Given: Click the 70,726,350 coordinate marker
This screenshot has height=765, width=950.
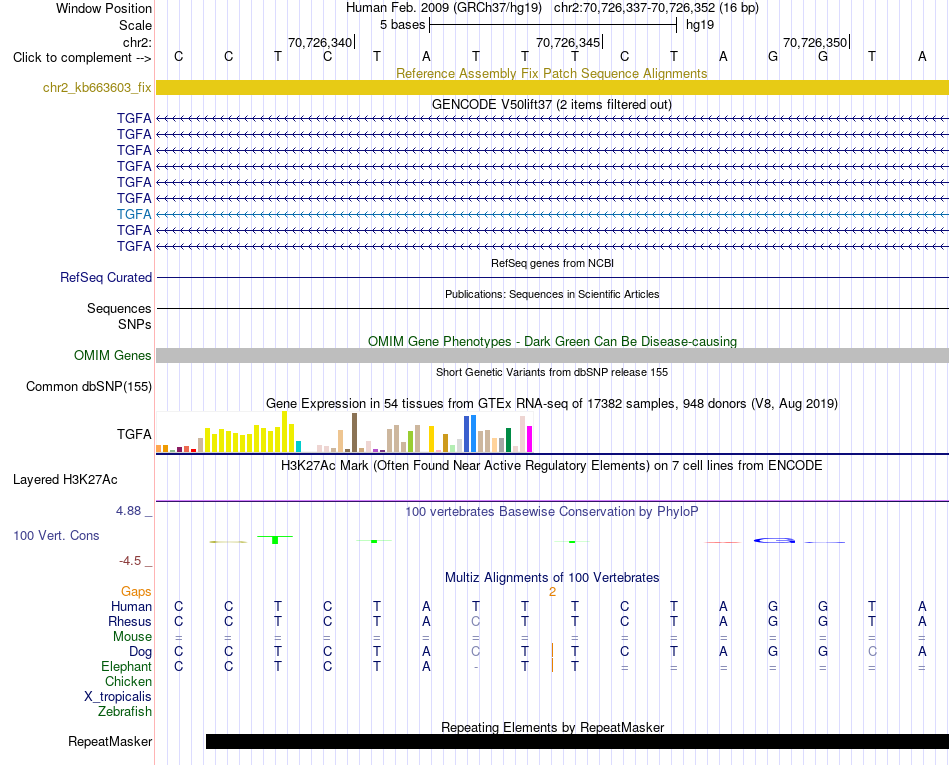Looking at the screenshot, I should [x=815, y=42].
